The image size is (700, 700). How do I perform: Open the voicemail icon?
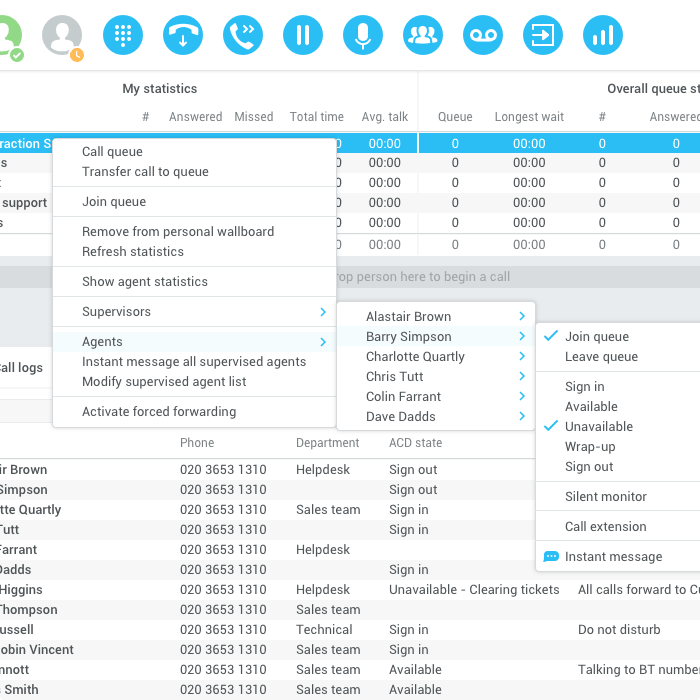click(x=483, y=35)
